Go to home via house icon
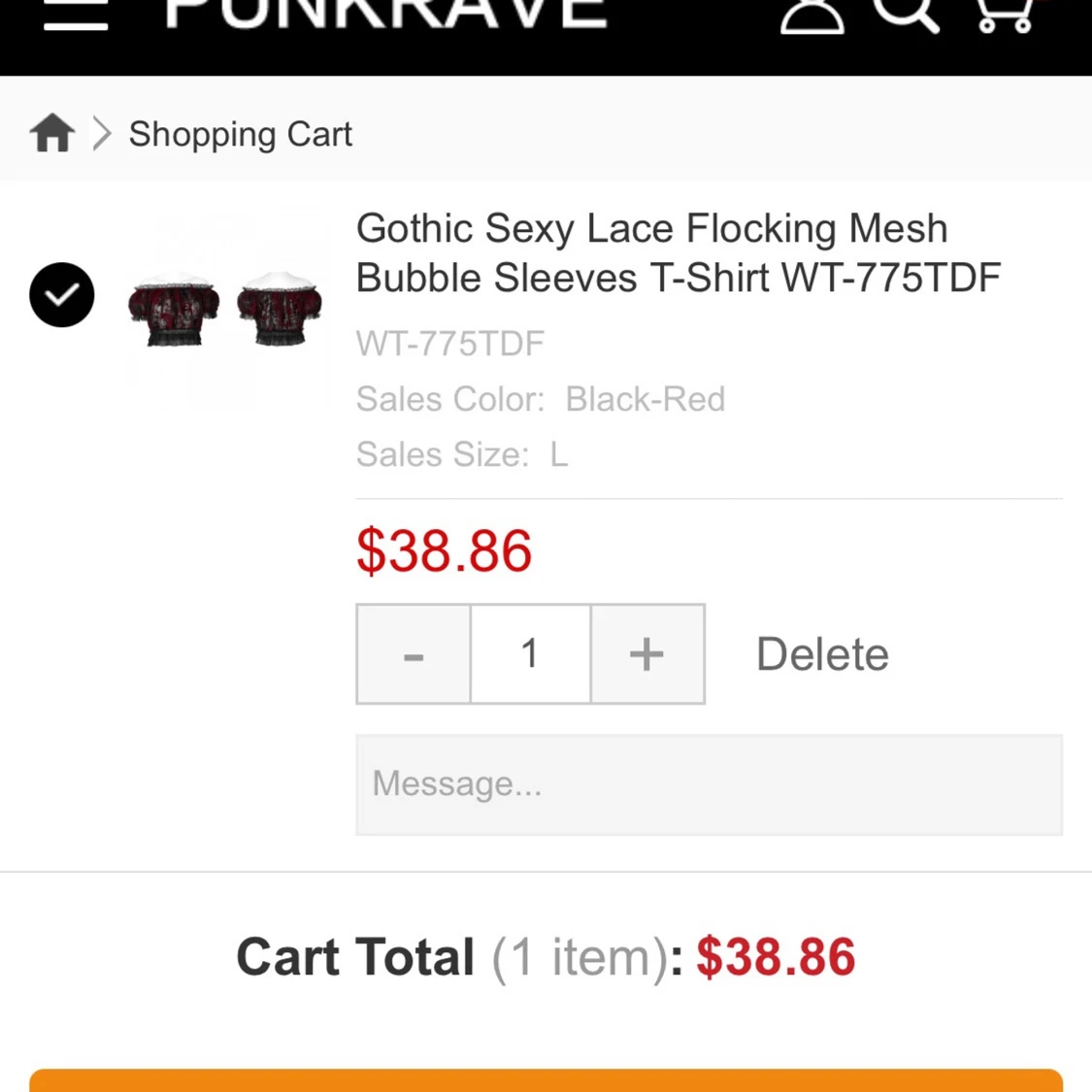The width and height of the screenshot is (1092, 1092). click(x=52, y=133)
